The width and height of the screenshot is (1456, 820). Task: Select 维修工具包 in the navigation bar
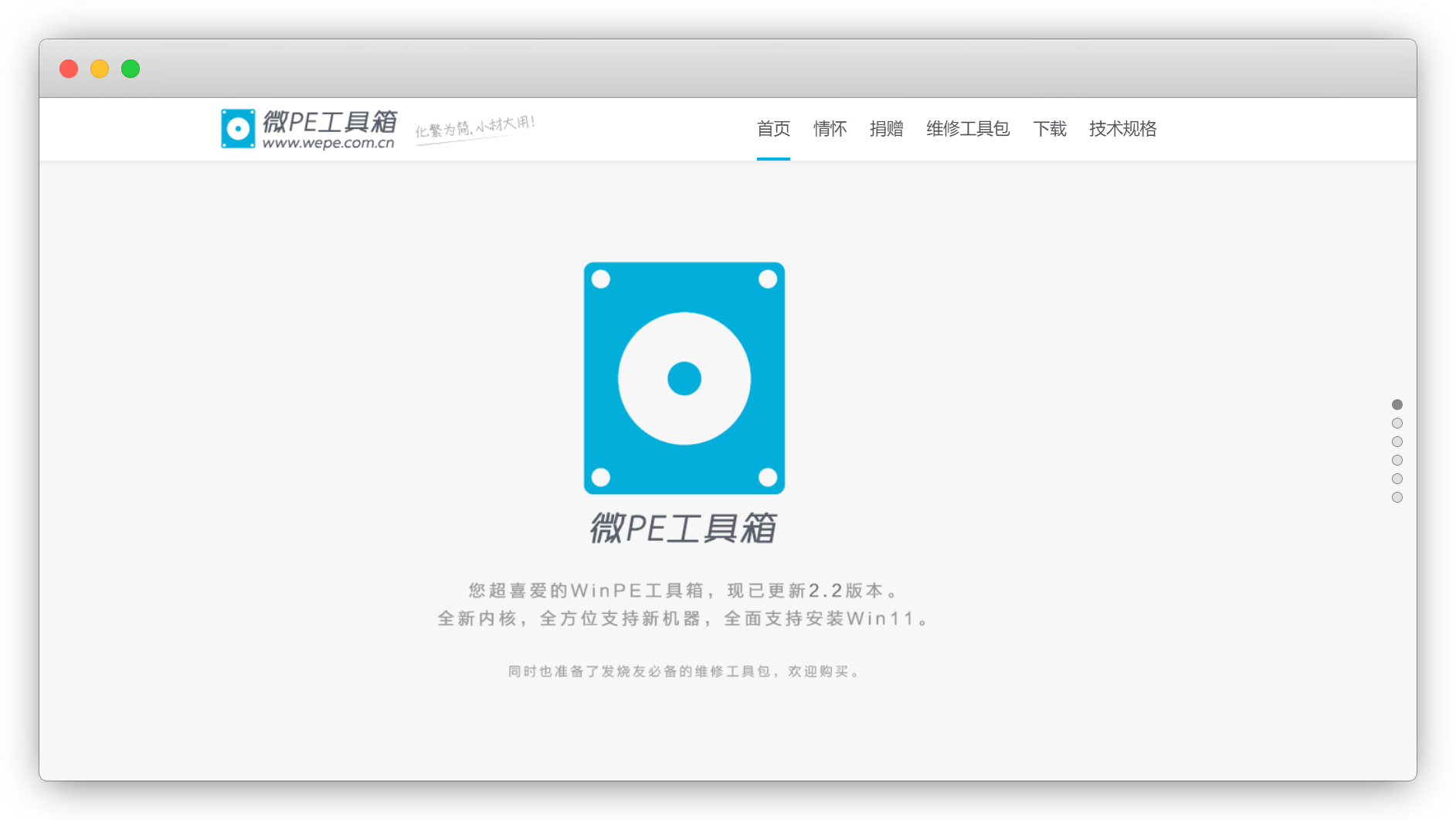(x=967, y=129)
